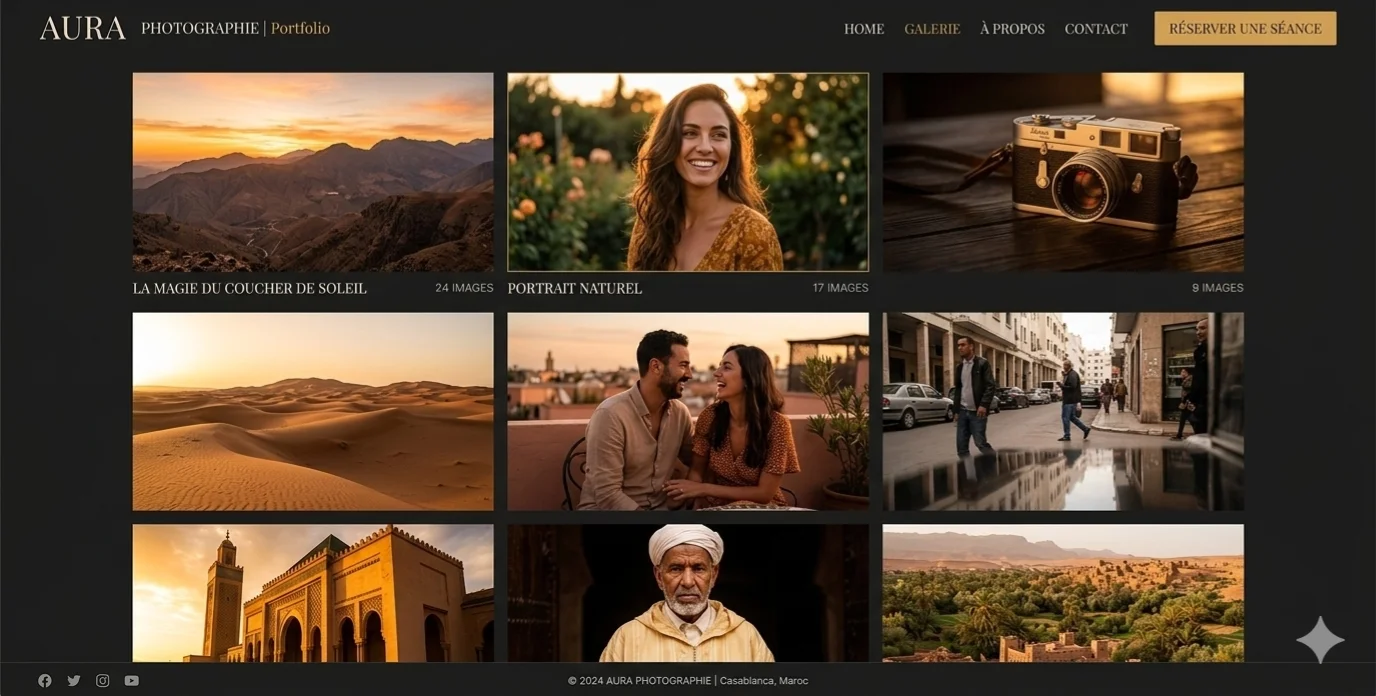This screenshot has height=696, width=1376.
Task: Open the couple on terrace thumbnail
Action: (x=687, y=411)
